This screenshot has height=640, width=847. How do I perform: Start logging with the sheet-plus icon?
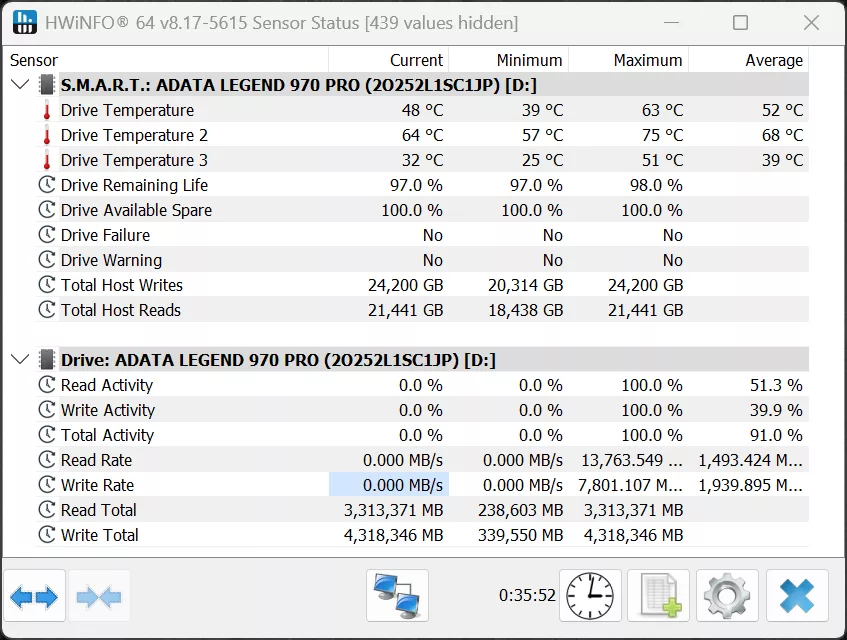point(658,596)
